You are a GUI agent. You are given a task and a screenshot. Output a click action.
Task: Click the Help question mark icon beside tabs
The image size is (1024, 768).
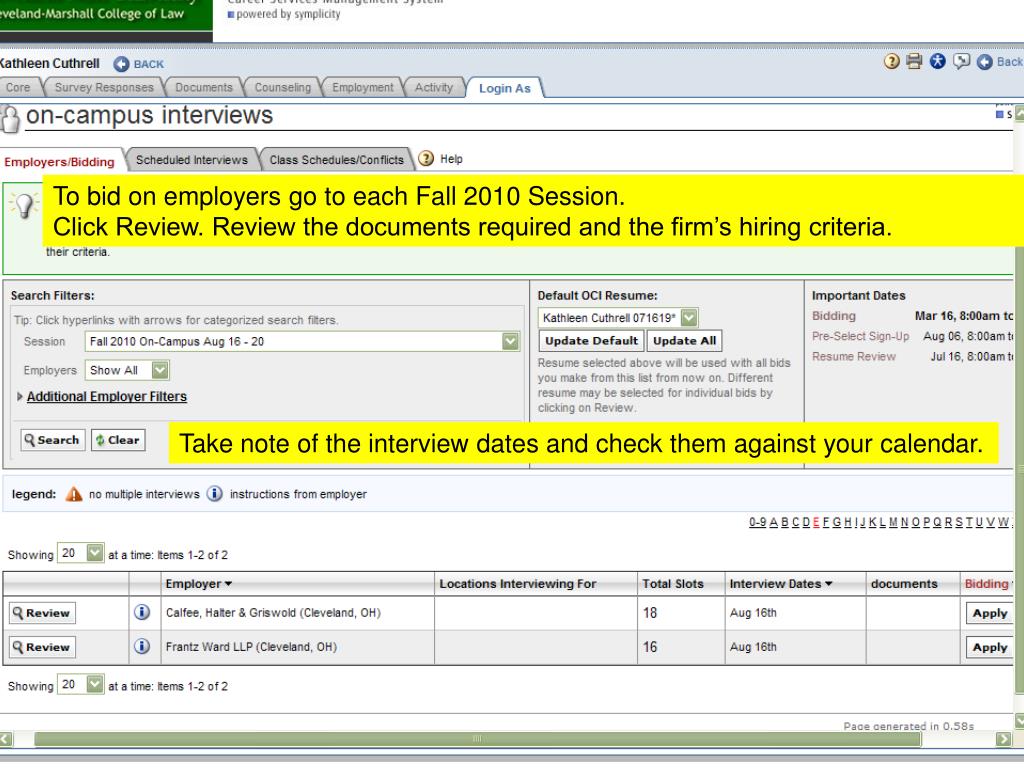pos(426,159)
